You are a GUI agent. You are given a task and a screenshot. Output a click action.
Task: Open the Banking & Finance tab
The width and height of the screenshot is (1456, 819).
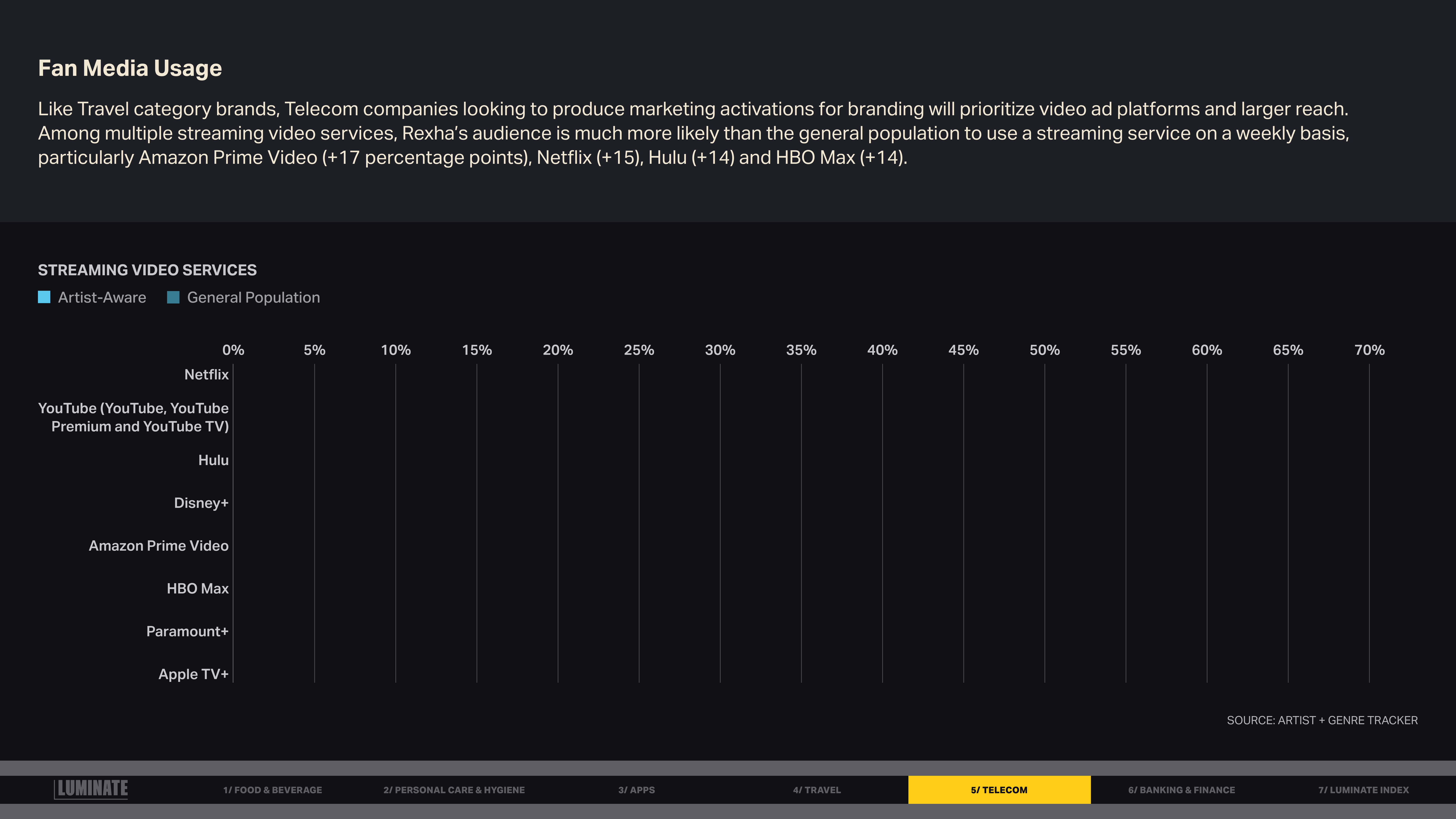pyautogui.click(x=1181, y=790)
